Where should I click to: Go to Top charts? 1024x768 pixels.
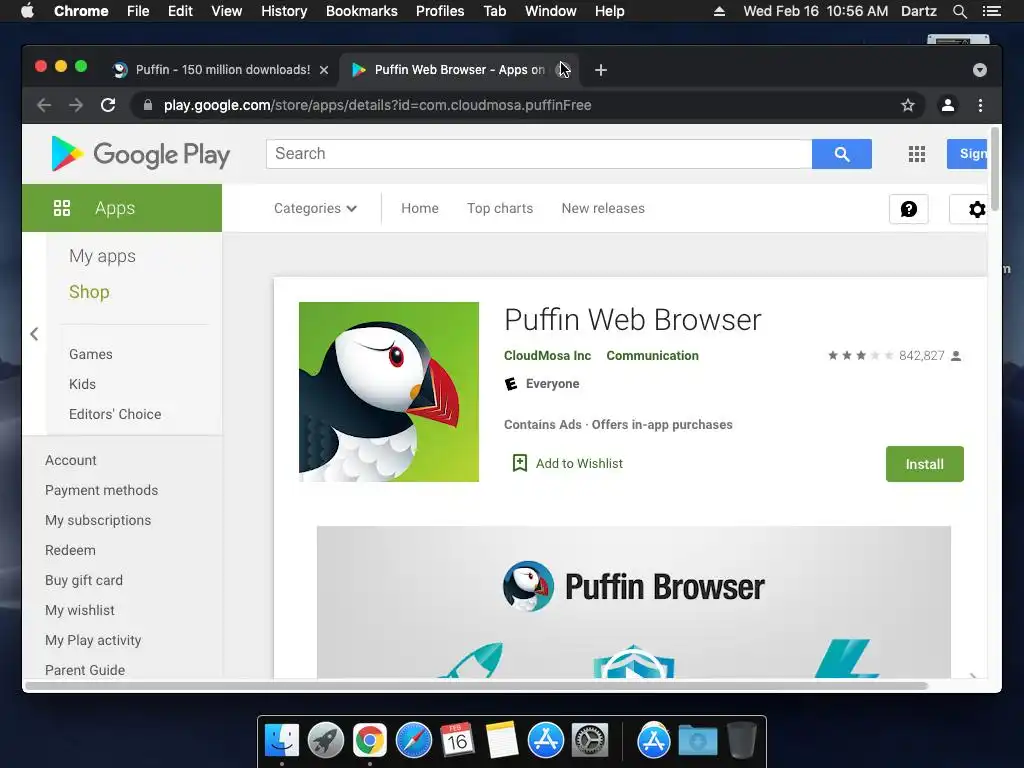[500, 208]
